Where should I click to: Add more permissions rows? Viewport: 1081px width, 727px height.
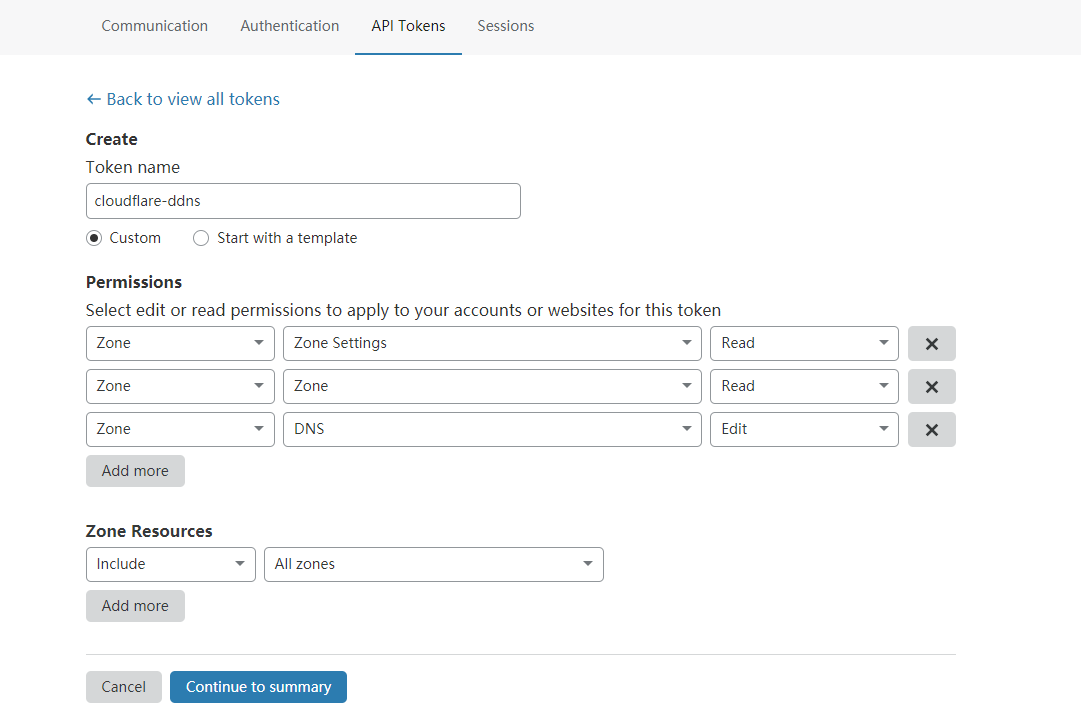coord(135,471)
